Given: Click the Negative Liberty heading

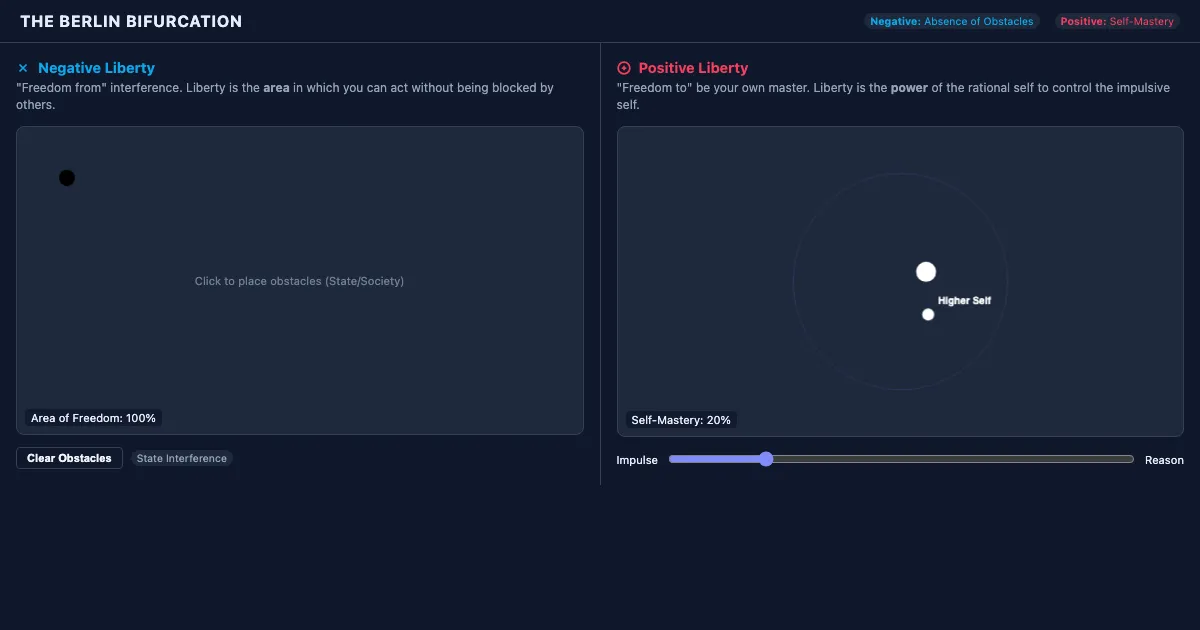Looking at the screenshot, I should point(96,68).
